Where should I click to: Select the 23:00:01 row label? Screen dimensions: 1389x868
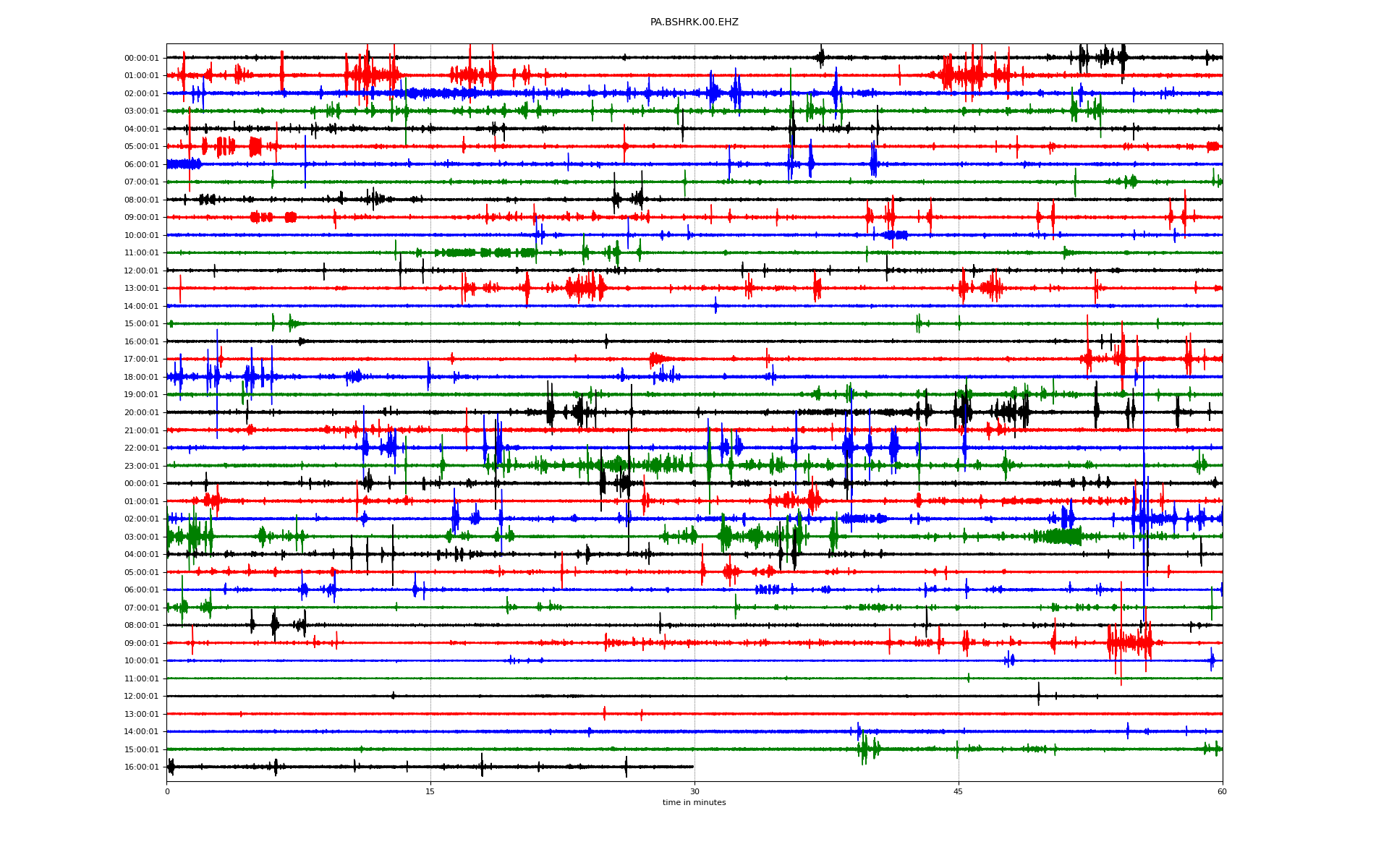click(141, 466)
